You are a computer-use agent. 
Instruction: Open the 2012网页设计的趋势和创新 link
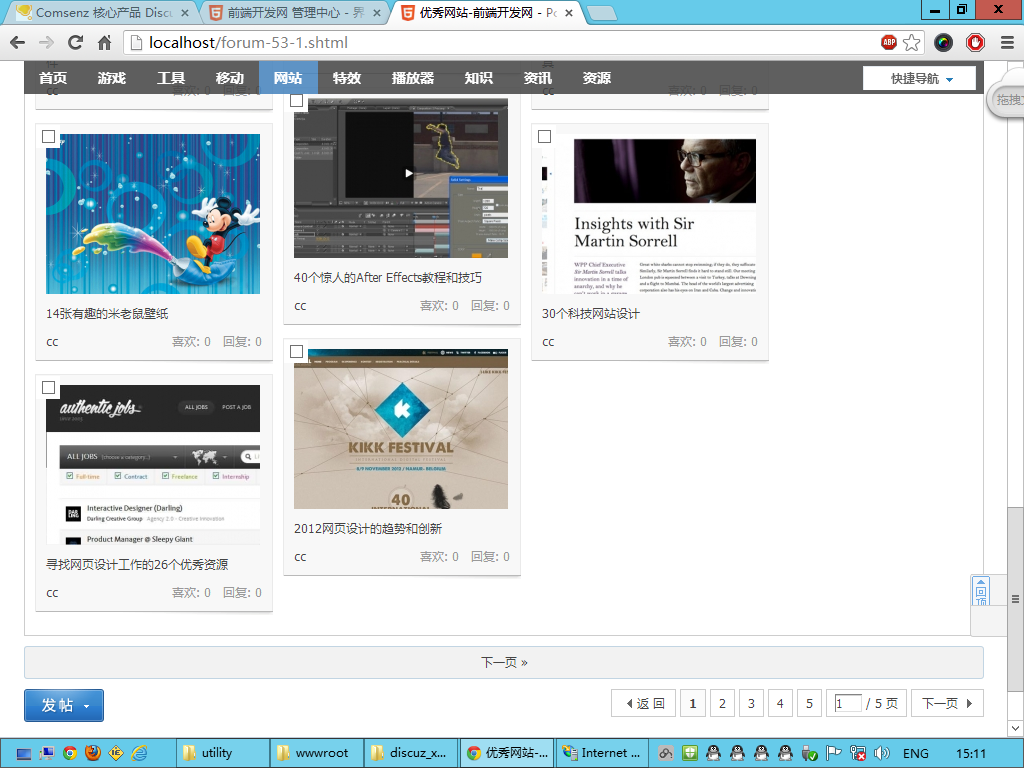coord(368,528)
